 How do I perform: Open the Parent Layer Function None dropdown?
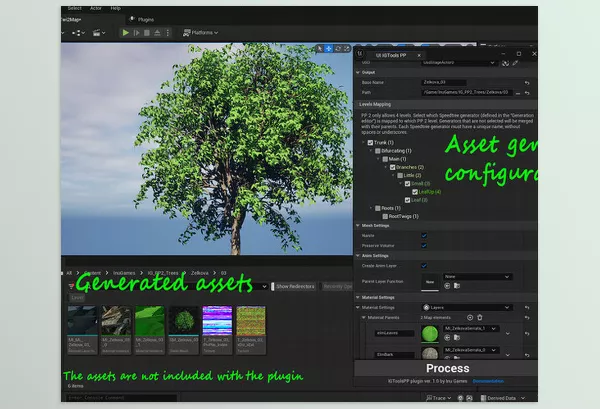click(478, 277)
